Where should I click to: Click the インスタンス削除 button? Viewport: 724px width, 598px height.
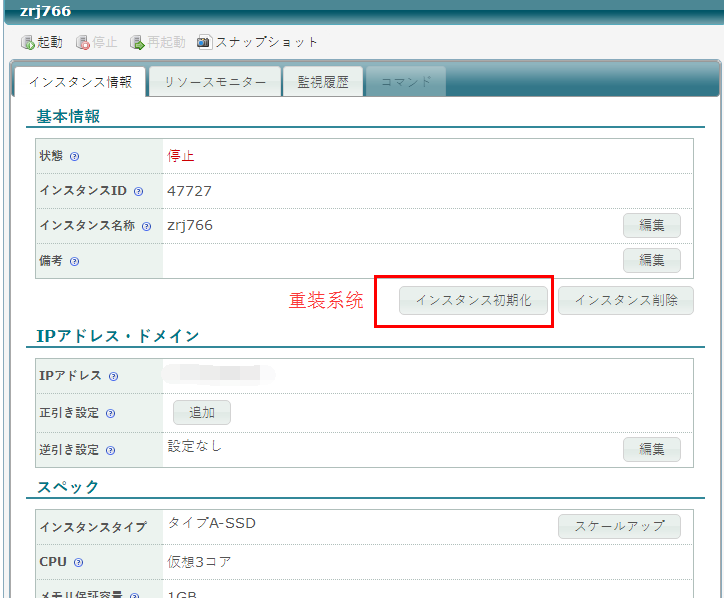626,301
